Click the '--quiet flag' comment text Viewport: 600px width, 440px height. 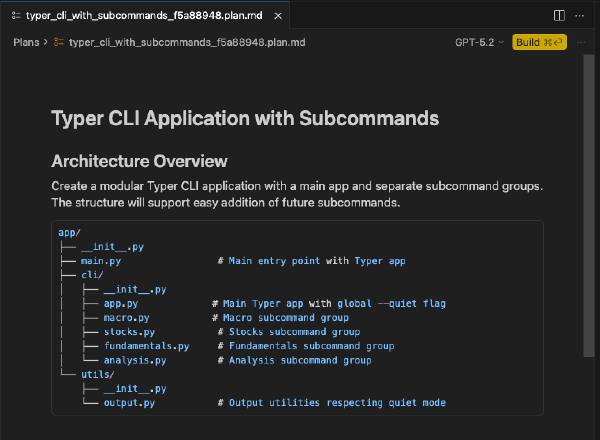click(x=412, y=304)
